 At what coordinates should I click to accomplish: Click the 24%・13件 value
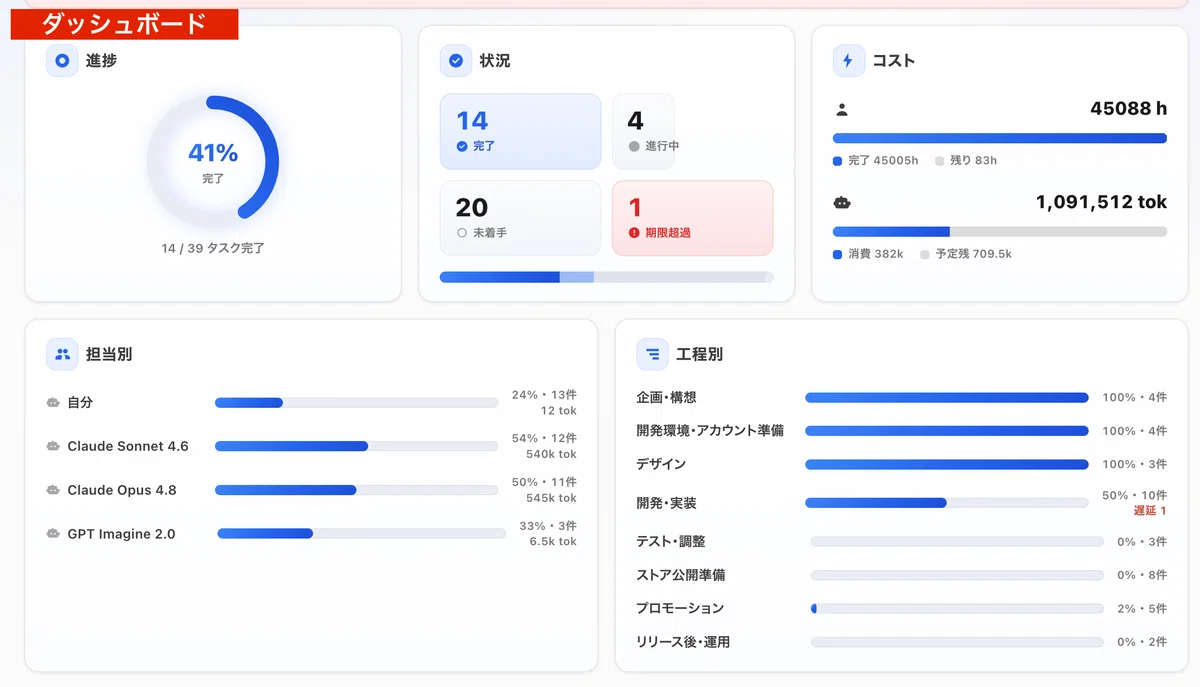[x=544, y=396]
